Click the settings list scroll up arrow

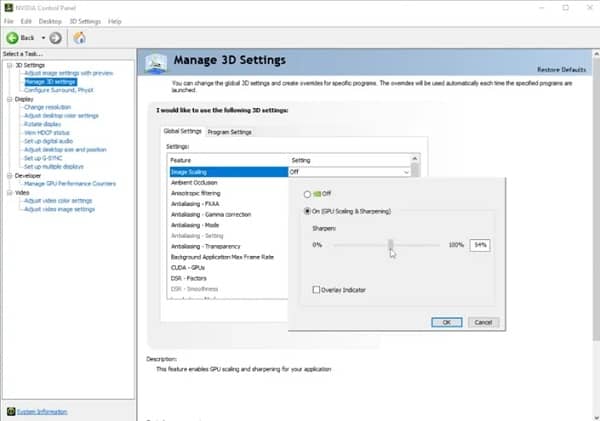(415, 158)
